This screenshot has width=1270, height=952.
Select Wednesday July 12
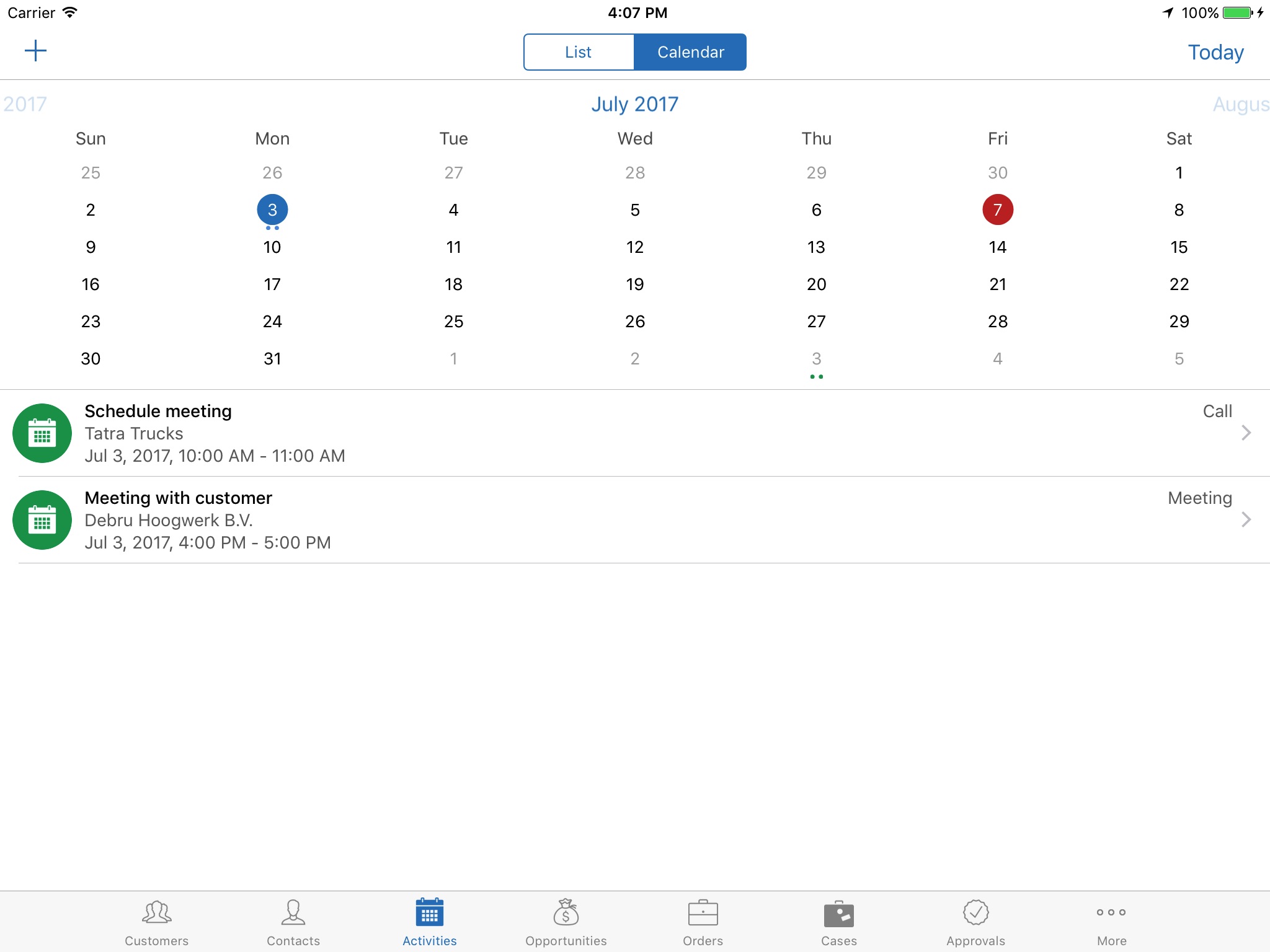(635, 247)
